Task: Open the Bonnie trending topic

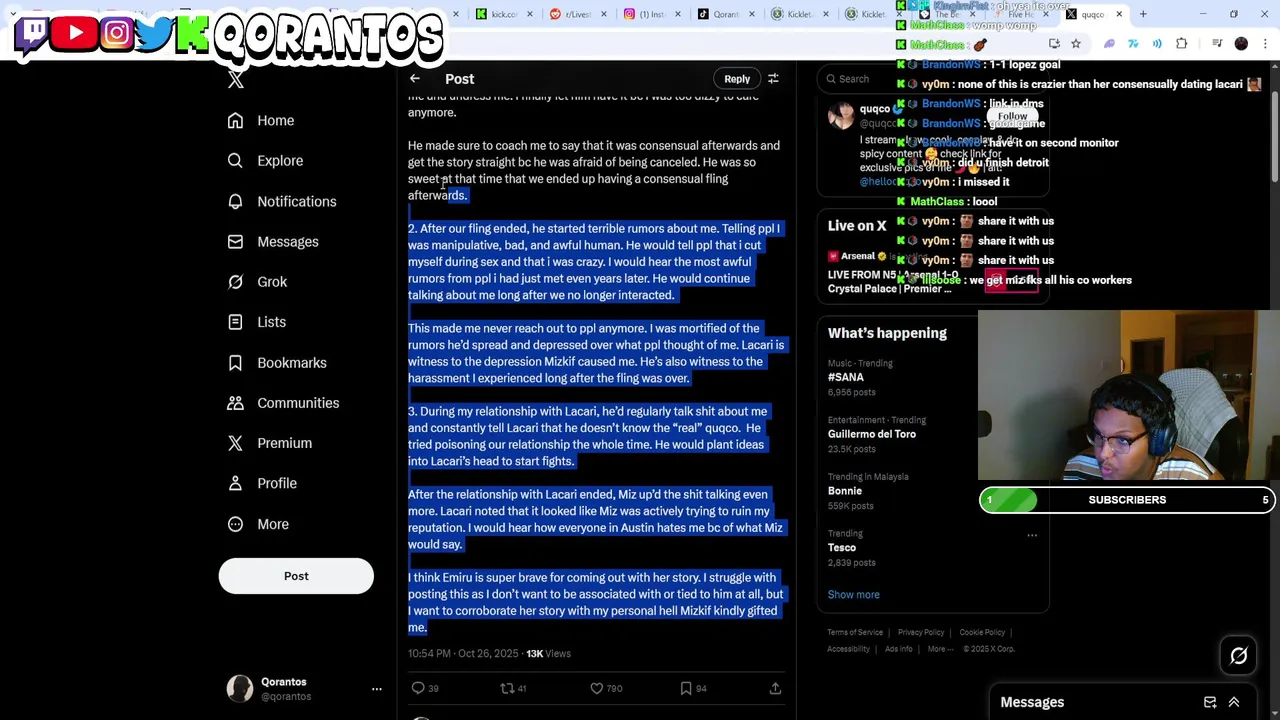Action: 845,491
